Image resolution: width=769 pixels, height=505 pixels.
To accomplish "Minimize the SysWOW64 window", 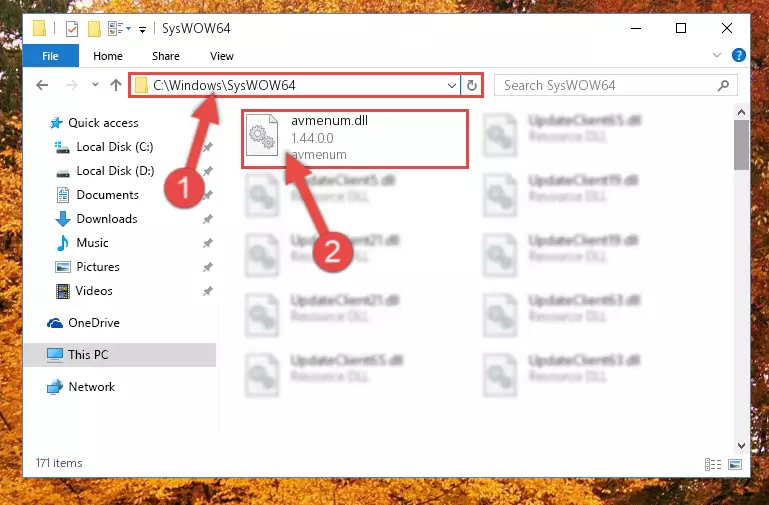I will [636, 28].
